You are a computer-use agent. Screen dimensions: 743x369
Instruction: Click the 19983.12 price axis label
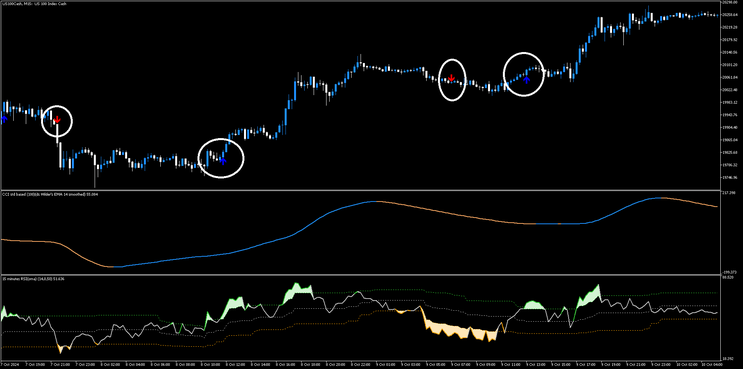point(730,102)
